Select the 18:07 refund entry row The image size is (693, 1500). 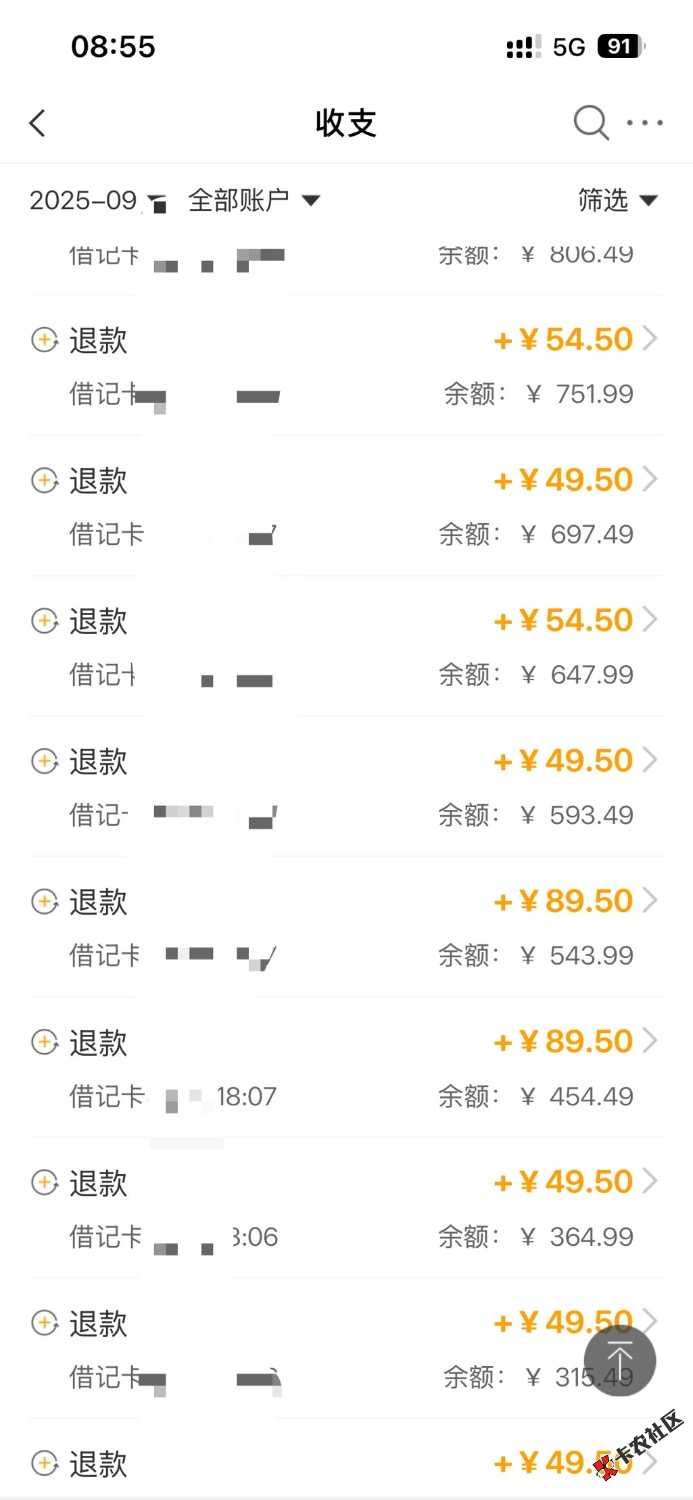point(346,1068)
